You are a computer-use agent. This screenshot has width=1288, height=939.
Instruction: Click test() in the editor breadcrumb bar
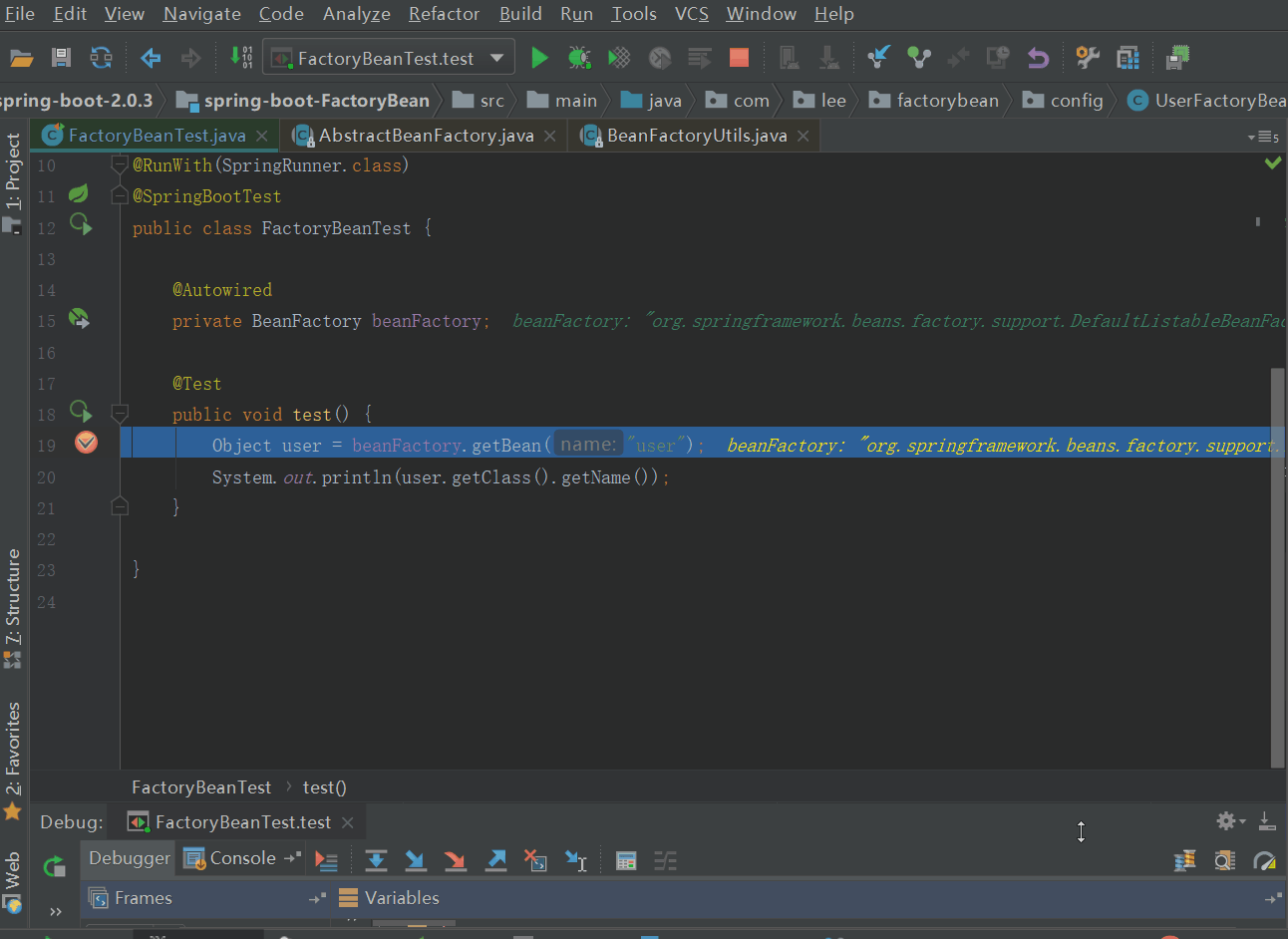(325, 787)
